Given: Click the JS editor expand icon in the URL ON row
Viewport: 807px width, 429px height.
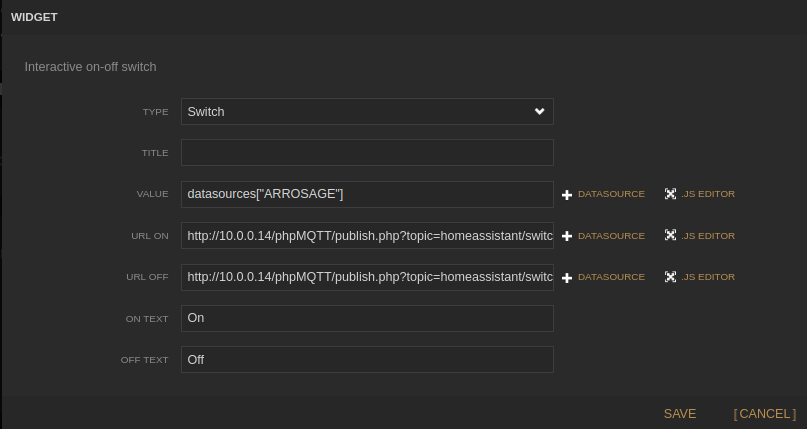Looking at the screenshot, I should (670, 236).
